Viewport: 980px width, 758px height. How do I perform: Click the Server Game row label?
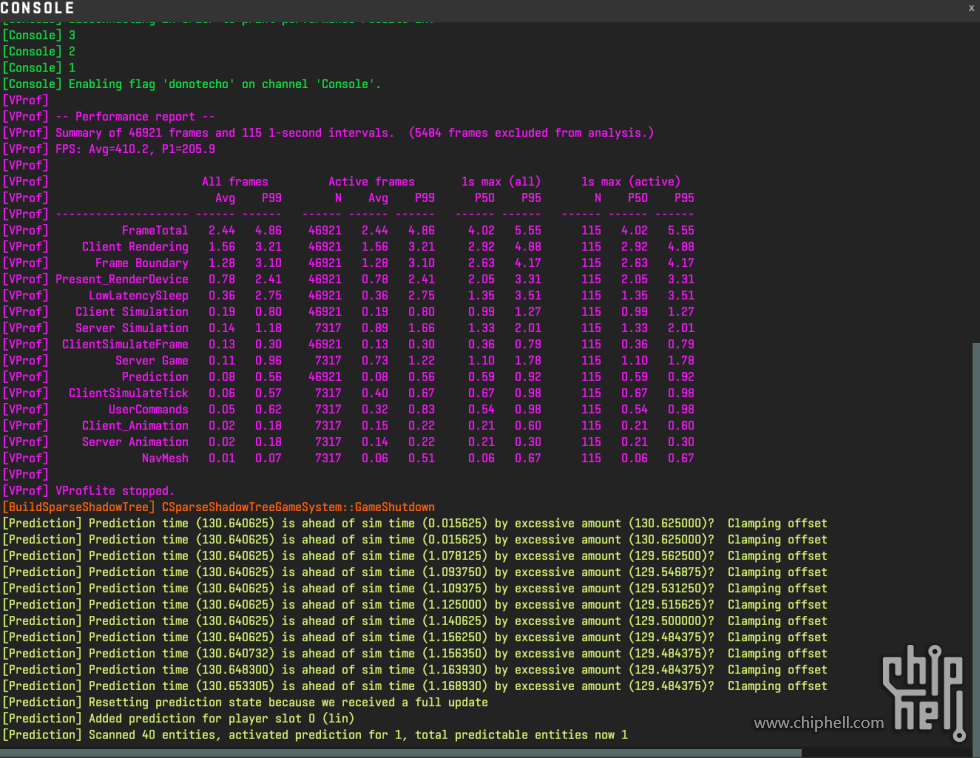coord(152,360)
